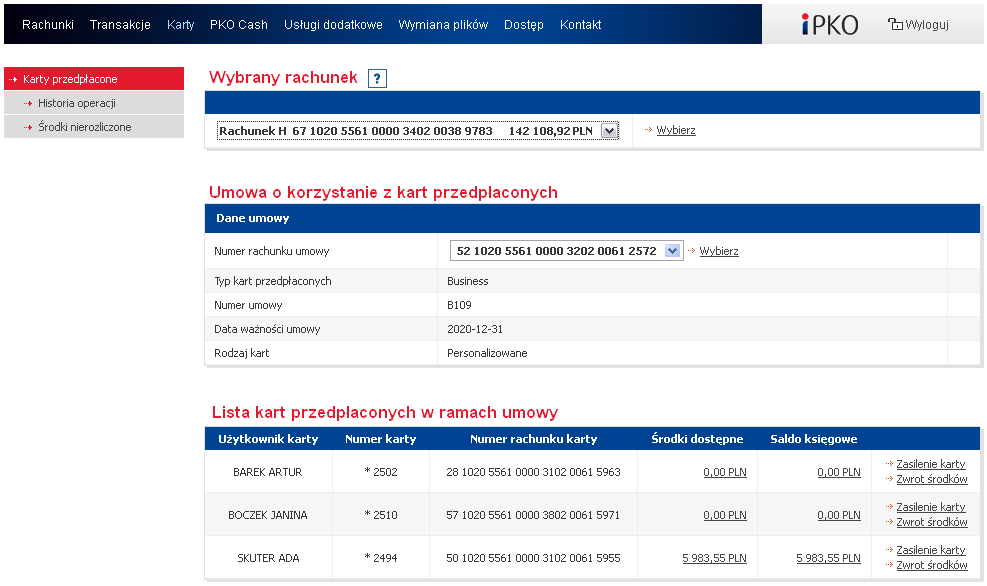The image size is (987, 586).
Task: Open the Dostęp menu
Action: [x=524, y=25]
